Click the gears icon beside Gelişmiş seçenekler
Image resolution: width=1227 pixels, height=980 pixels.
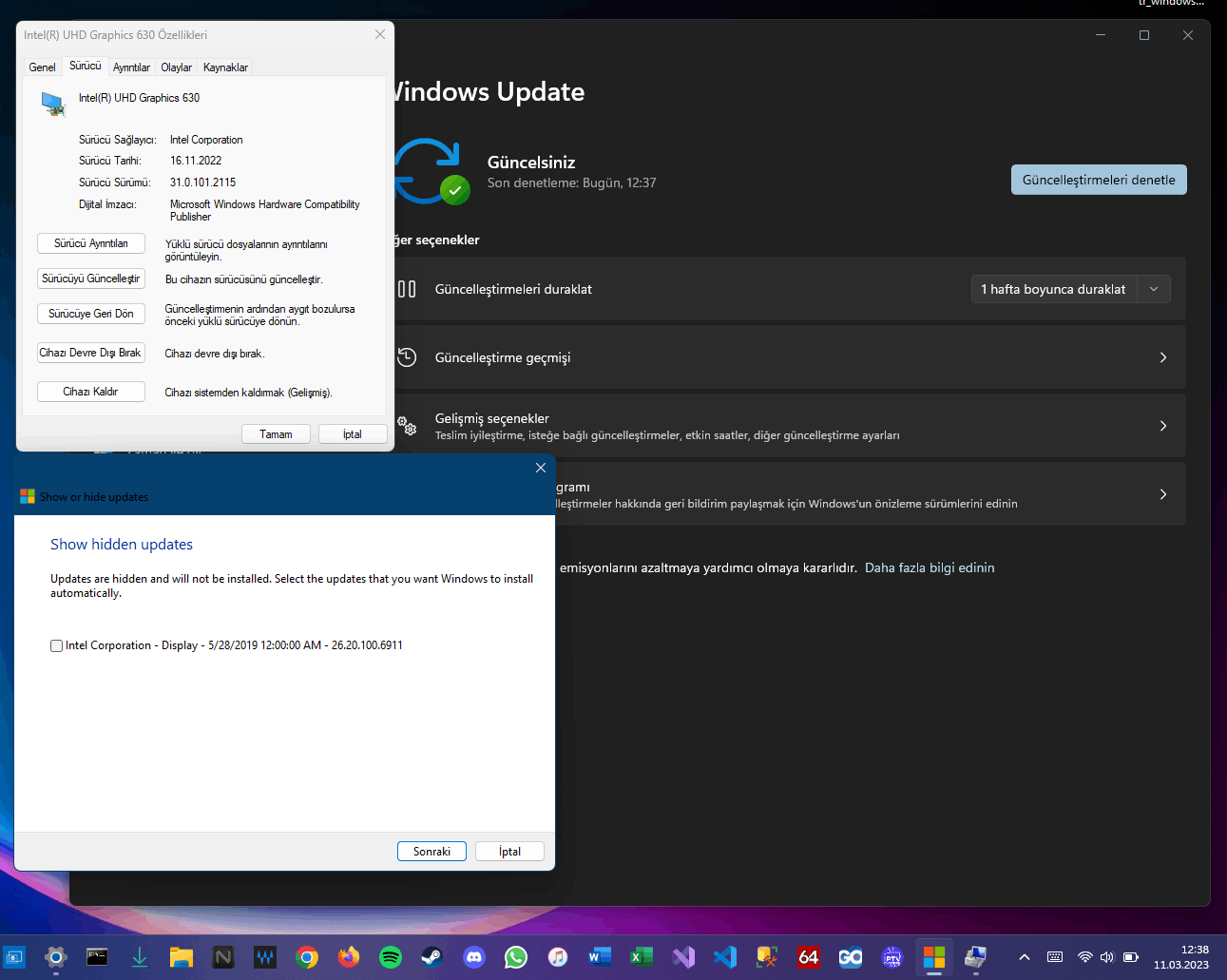[407, 426]
